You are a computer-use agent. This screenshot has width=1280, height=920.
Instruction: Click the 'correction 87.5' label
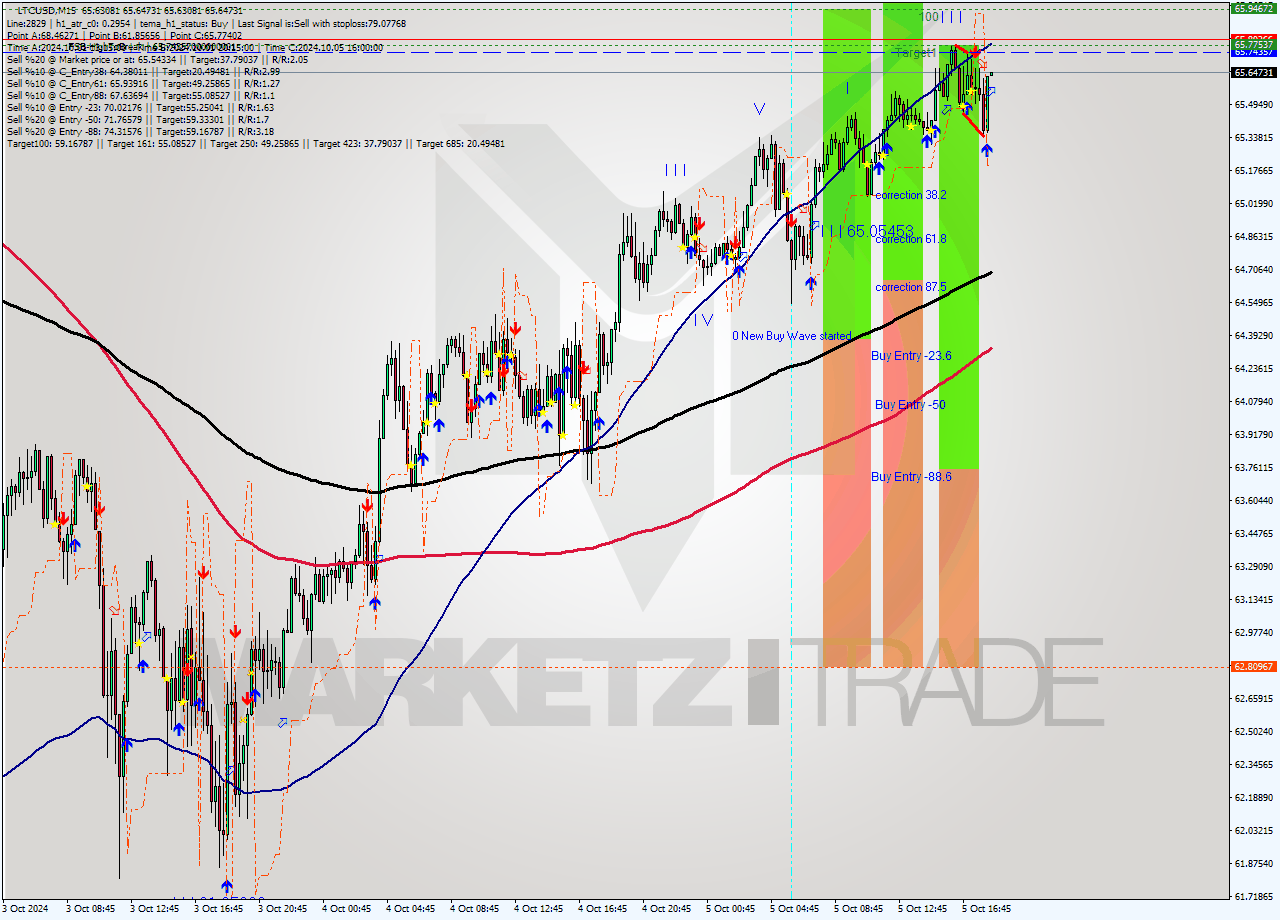point(910,287)
